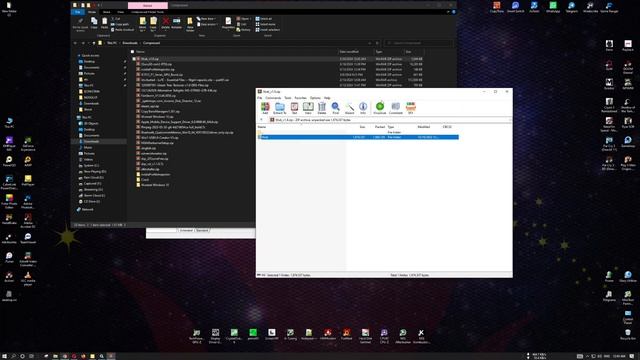
Task: Select highlighted folder row in WinRAR
Action: click(358, 137)
